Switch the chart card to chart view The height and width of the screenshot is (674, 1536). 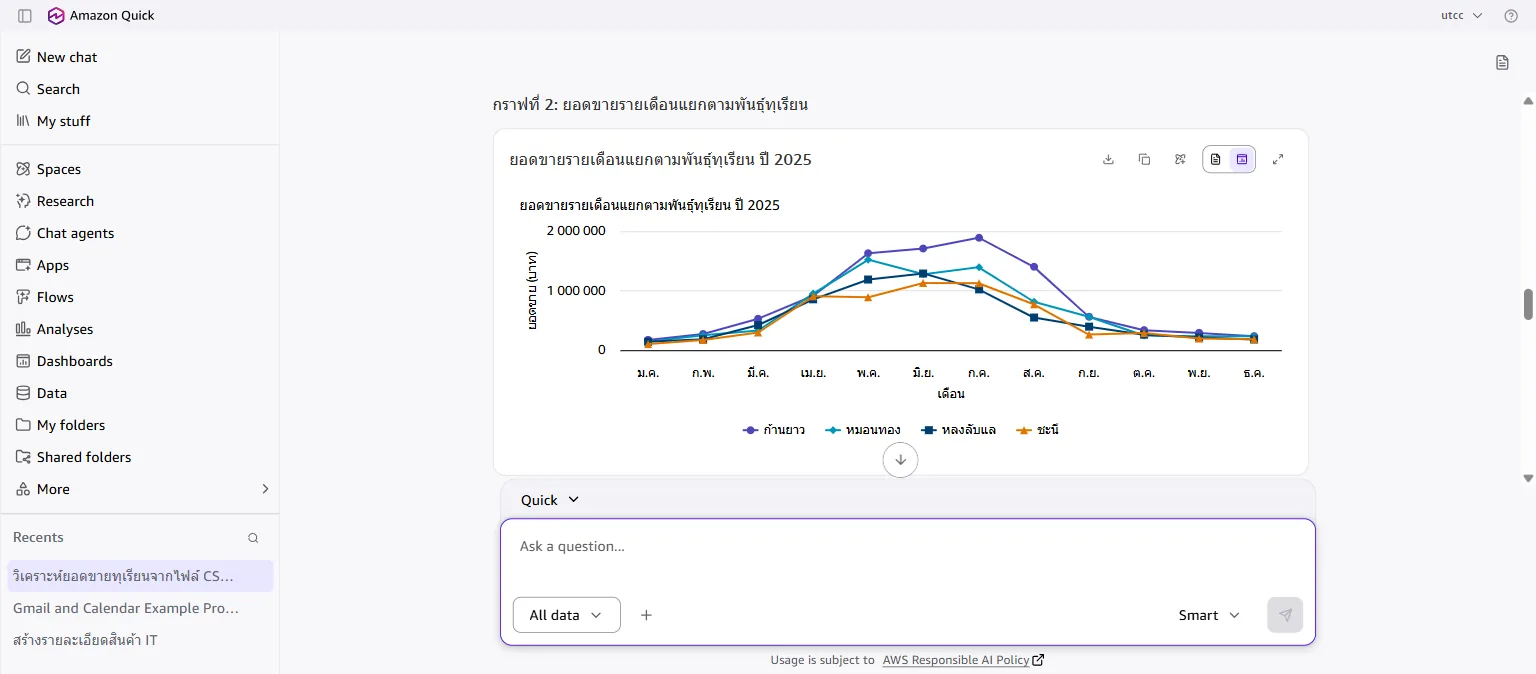click(1242, 159)
